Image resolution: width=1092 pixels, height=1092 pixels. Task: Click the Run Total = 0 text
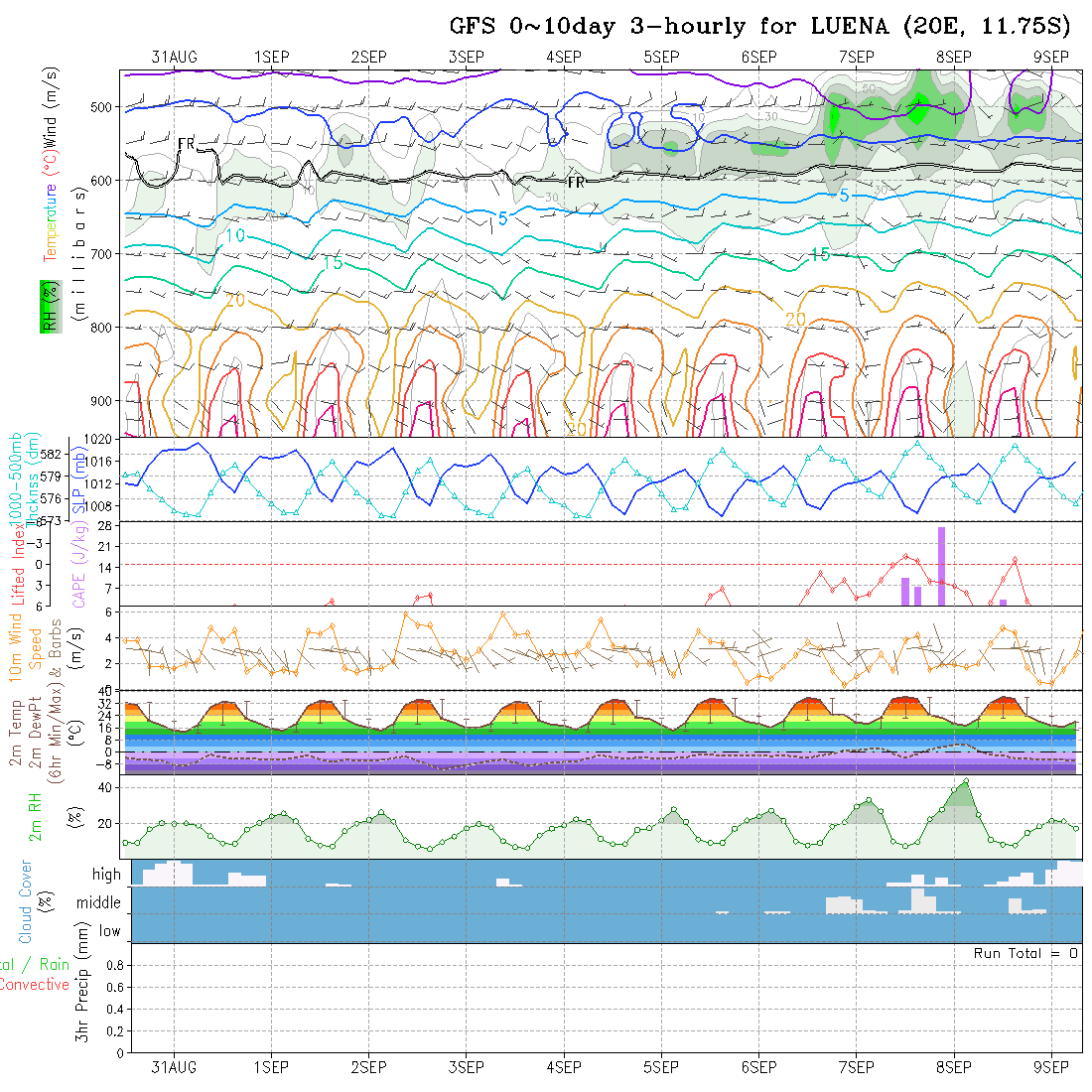(x=1025, y=953)
